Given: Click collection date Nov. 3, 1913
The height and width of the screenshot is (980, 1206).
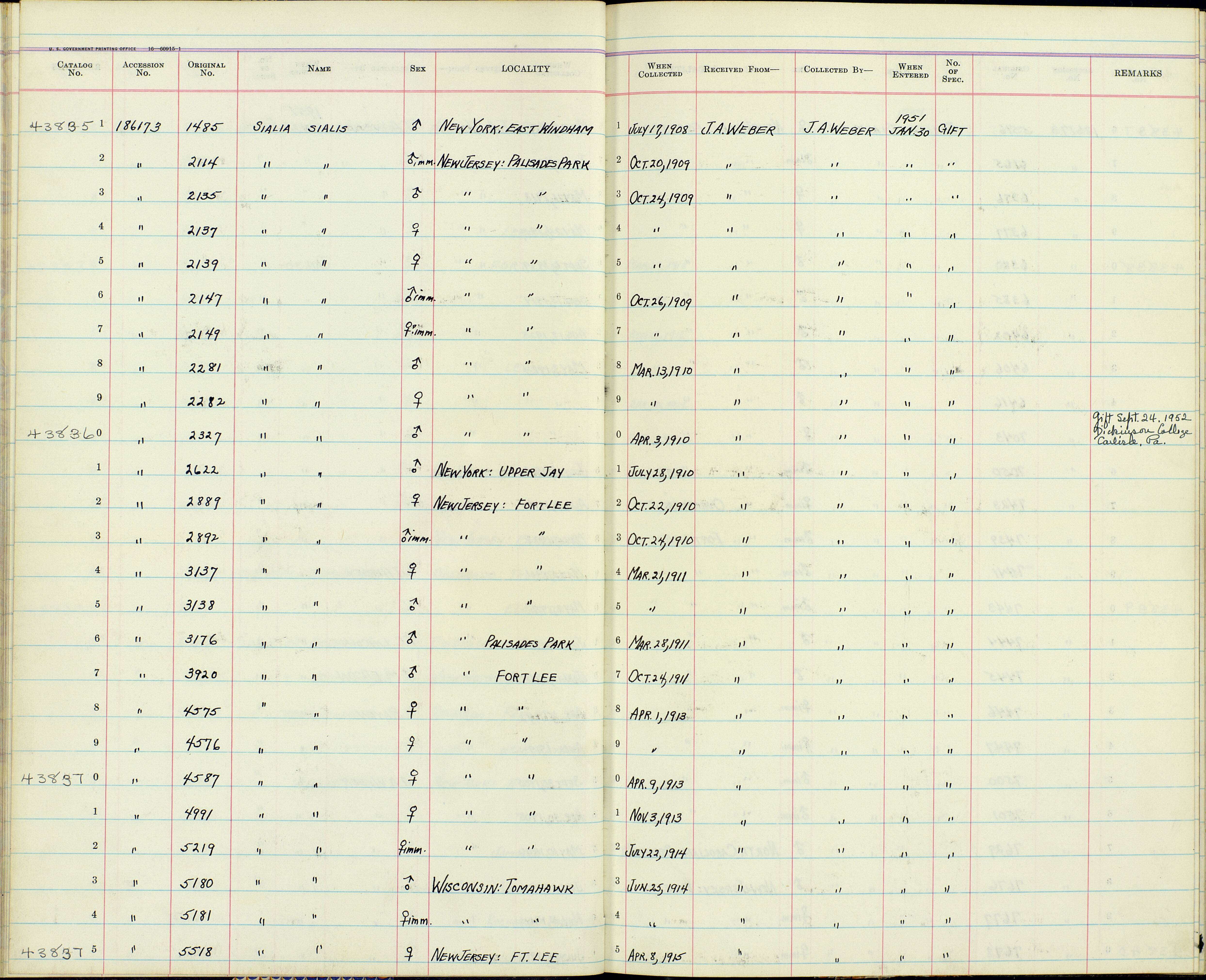Looking at the screenshot, I should 656,817.
